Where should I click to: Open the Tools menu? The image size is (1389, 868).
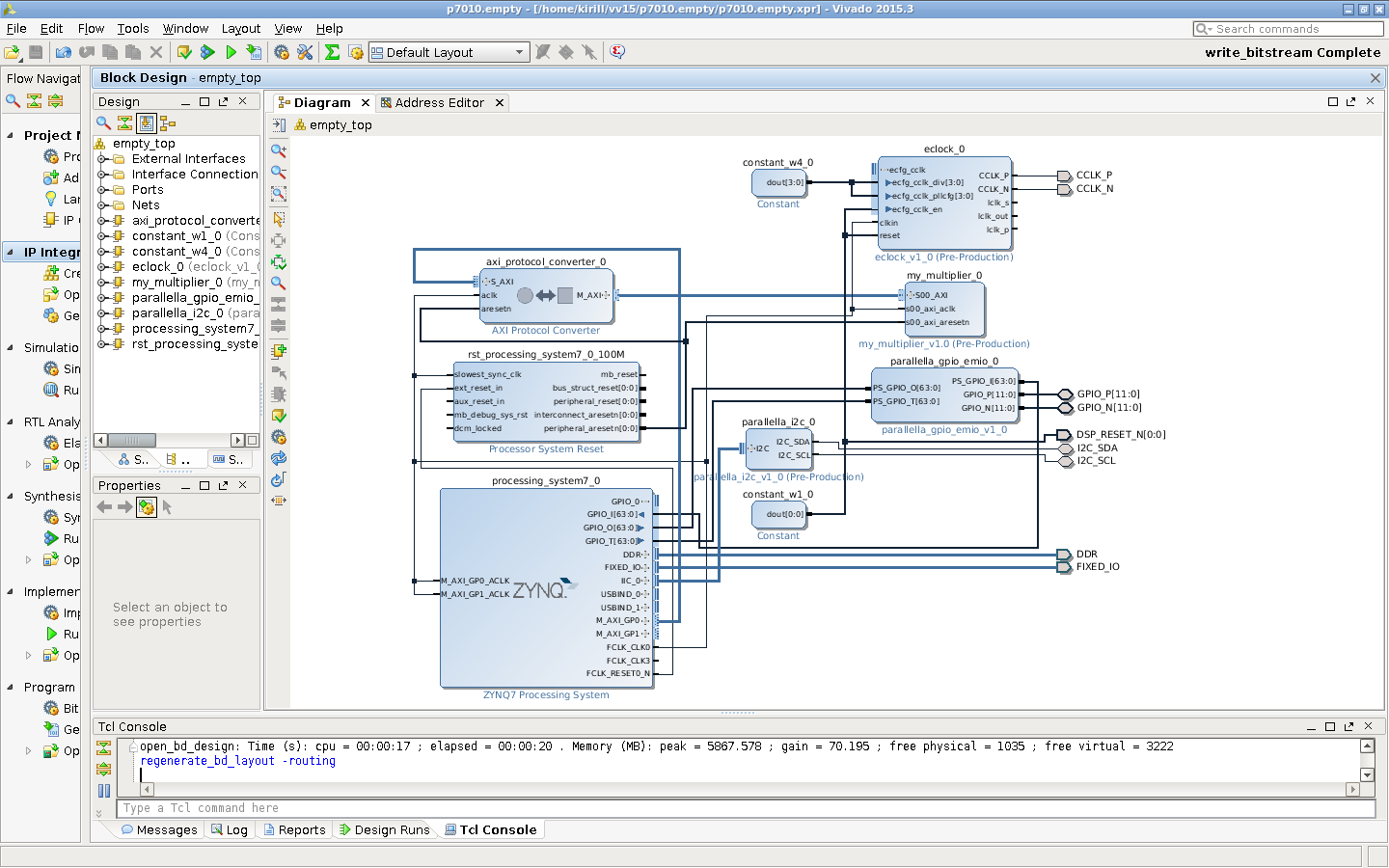(x=133, y=28)
